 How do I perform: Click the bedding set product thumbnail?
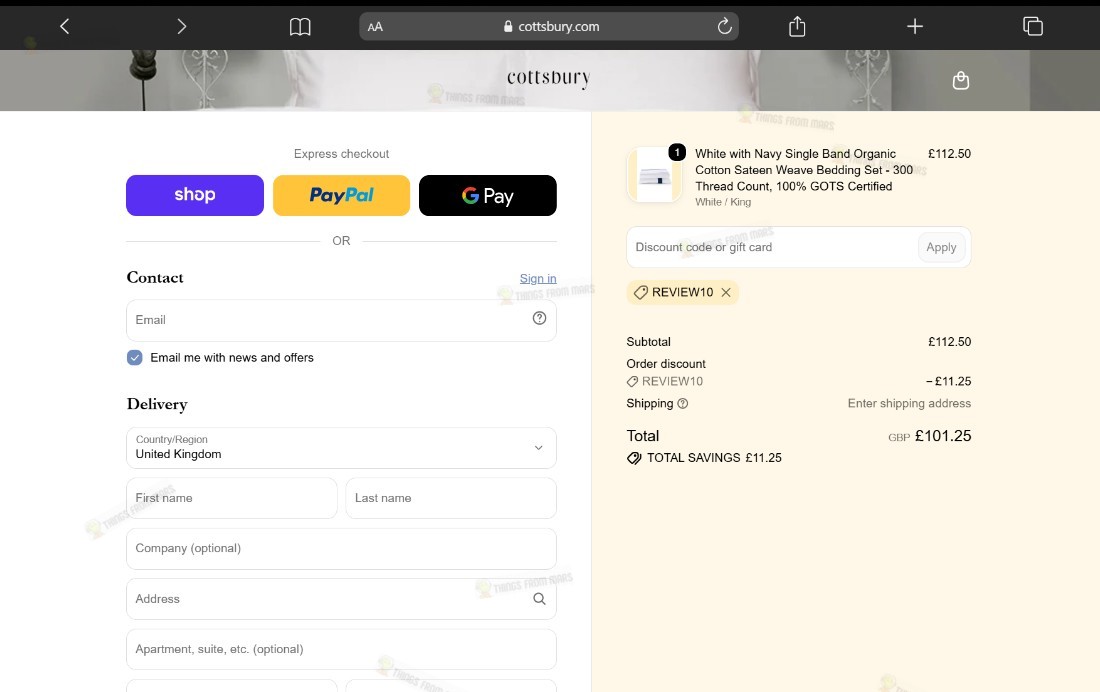coord(655,175)
